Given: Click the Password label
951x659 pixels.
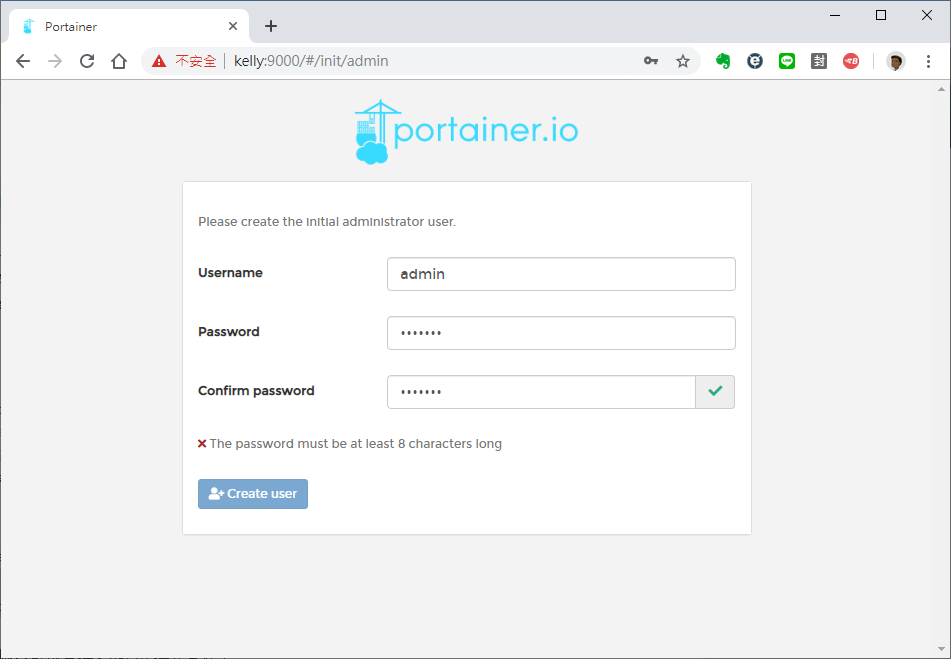Looking at the screenshot, I should (229, 332).
